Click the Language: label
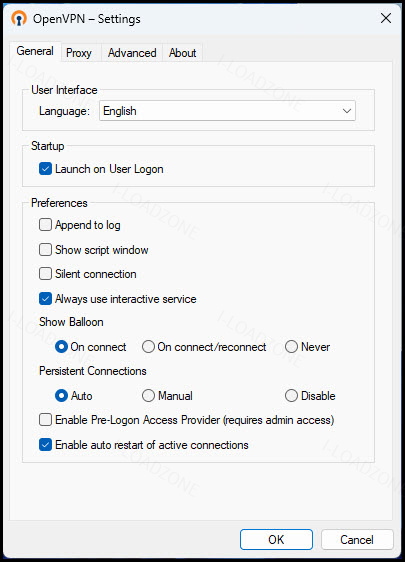The height and width of the screenshot is (562, 405). pos(64,111)
